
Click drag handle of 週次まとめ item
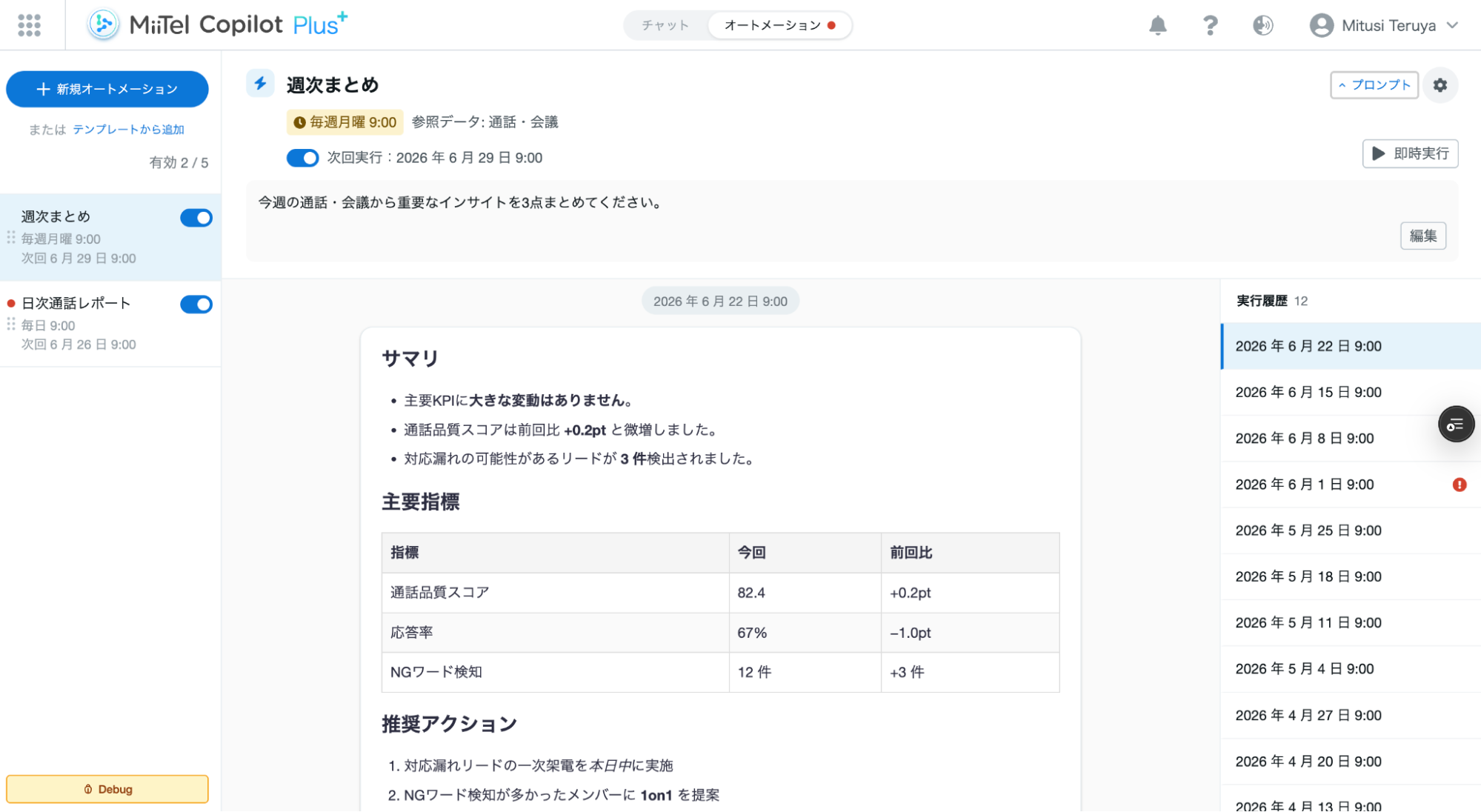click(x=11, y=238)
